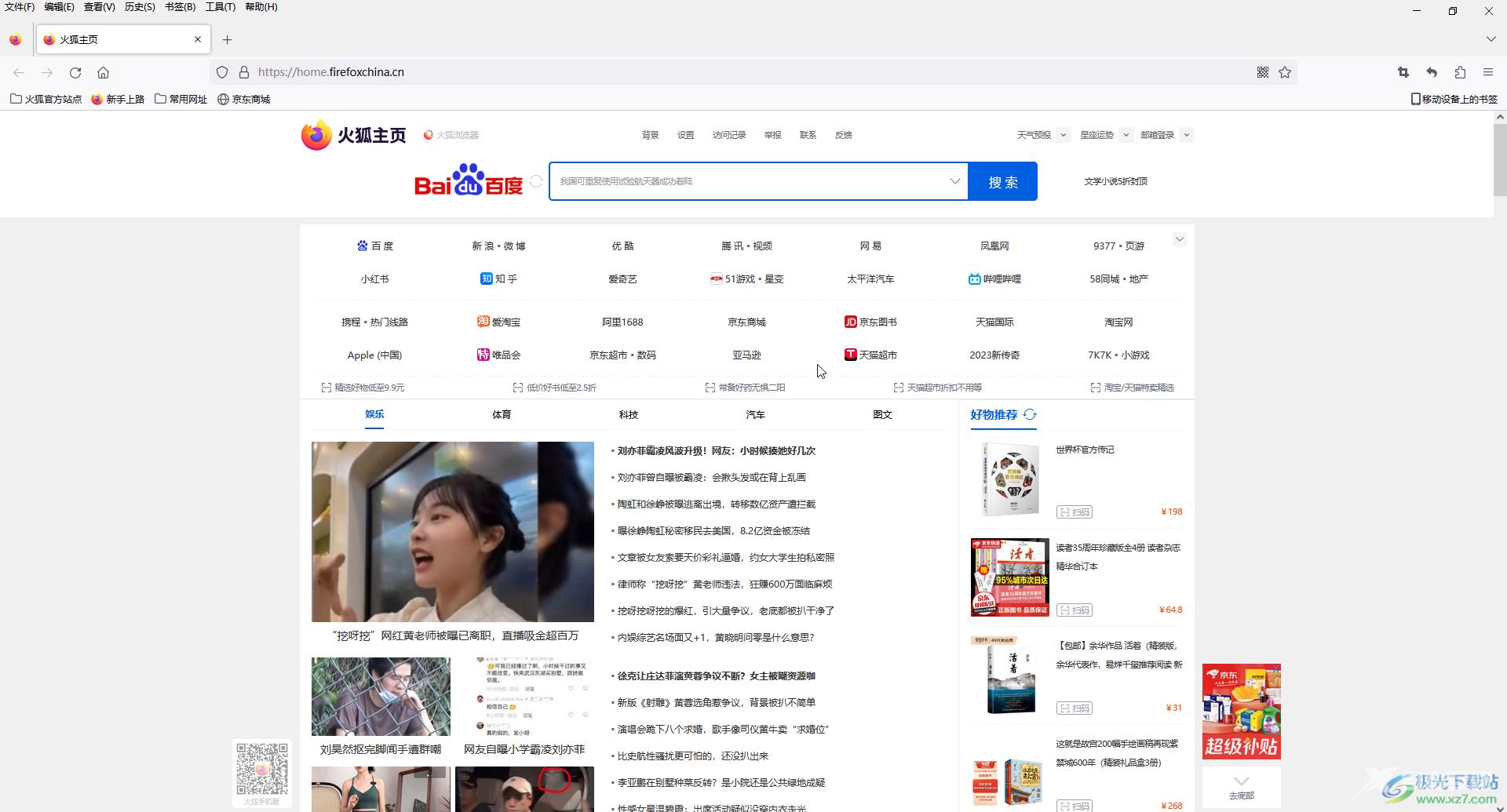This screenshot has width=1507, height=812.
Task: Click the padlock site info icon
Action: [244, 72]
